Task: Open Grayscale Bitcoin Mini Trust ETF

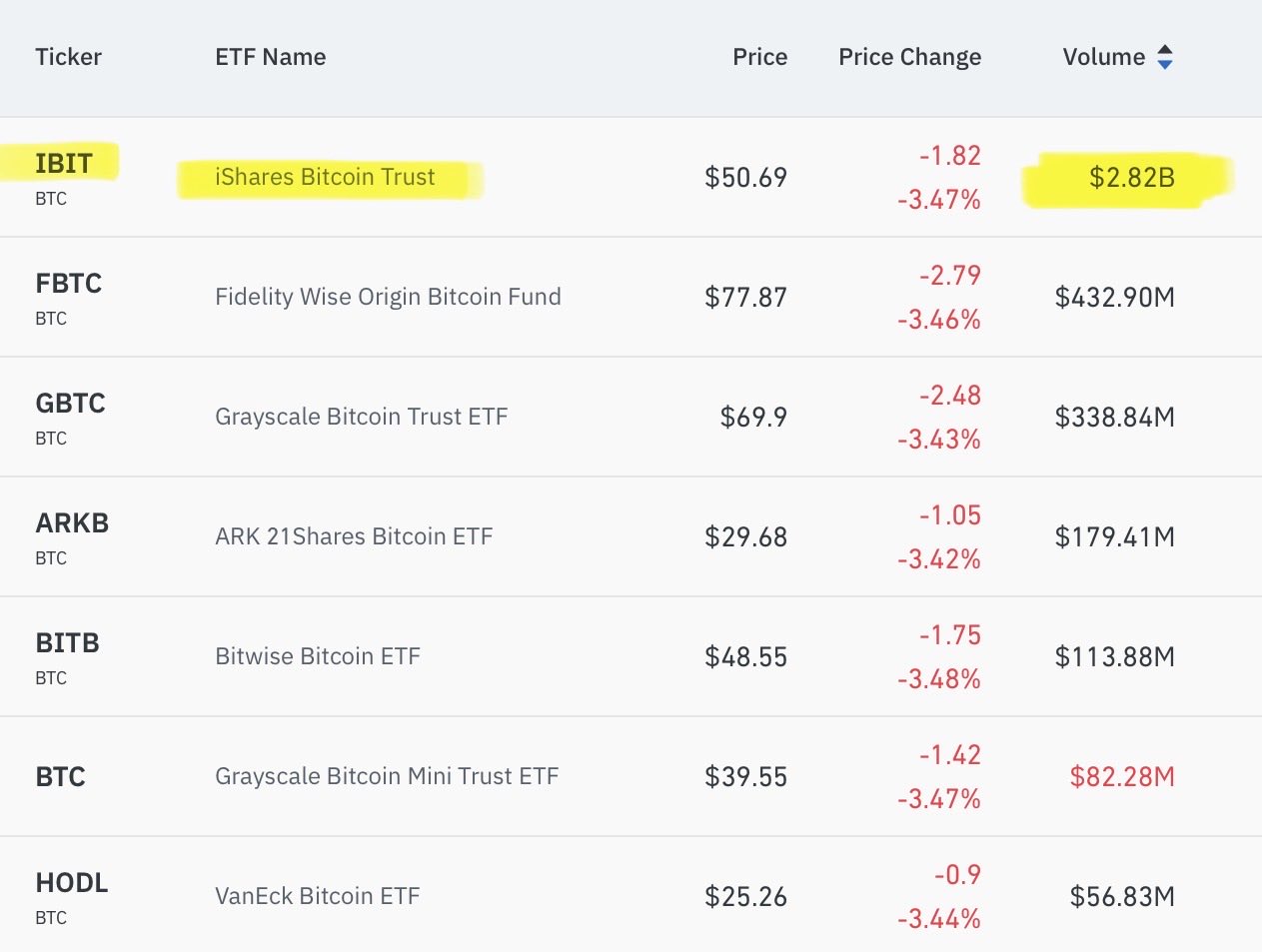Action: [387, 776]
